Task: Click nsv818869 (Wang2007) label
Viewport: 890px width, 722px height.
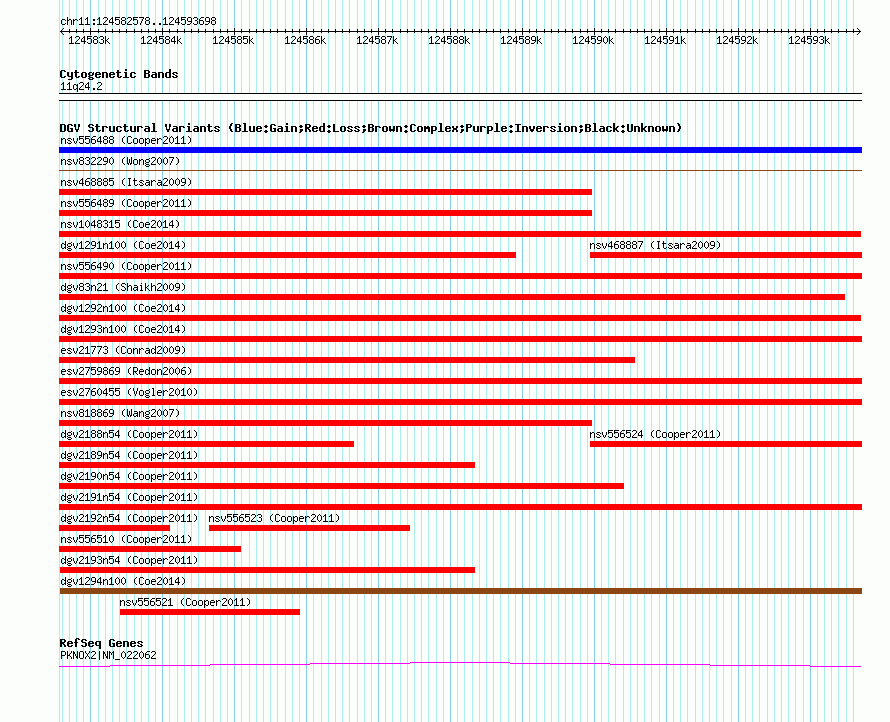Action: (120, 413)
